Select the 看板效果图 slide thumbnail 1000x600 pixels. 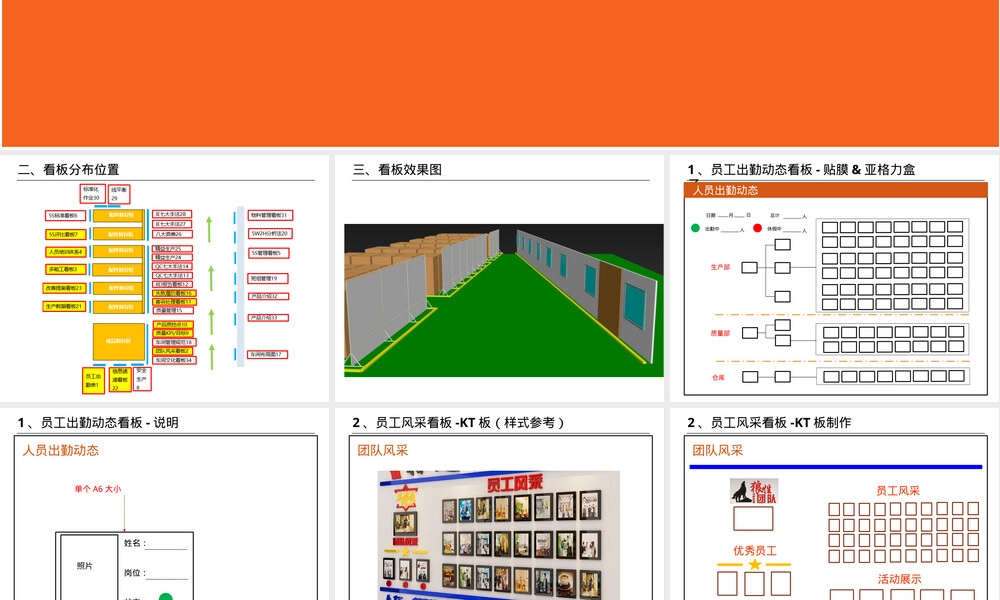[499, 278]
